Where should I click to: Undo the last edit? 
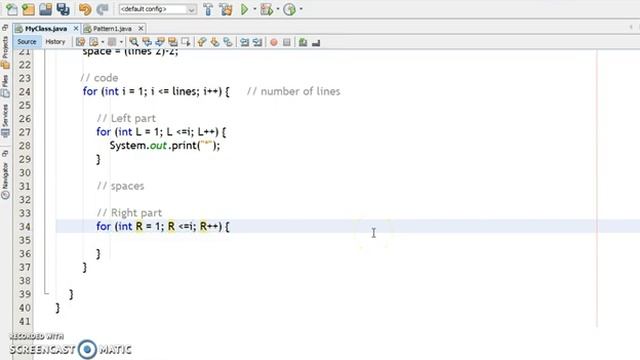click(x=85, y=9)
